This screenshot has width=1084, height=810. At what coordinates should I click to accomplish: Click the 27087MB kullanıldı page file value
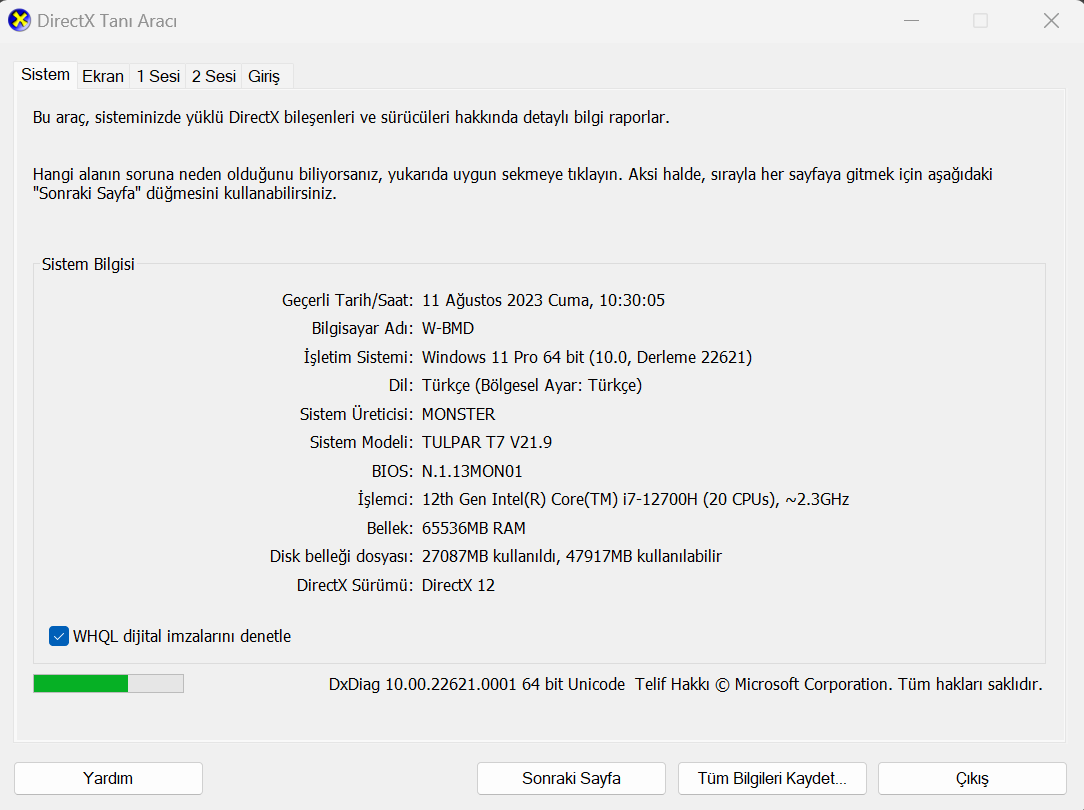[x=572, y=556]
